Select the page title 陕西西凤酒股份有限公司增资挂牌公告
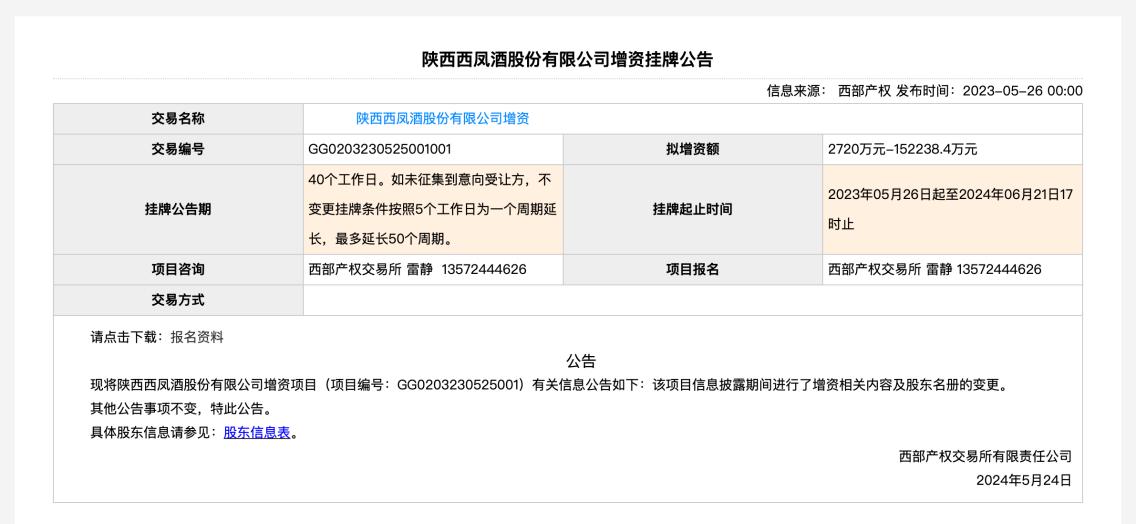The width and height of the screenshot is (1136, 524). pyautogui.click(x=567, y=59)
